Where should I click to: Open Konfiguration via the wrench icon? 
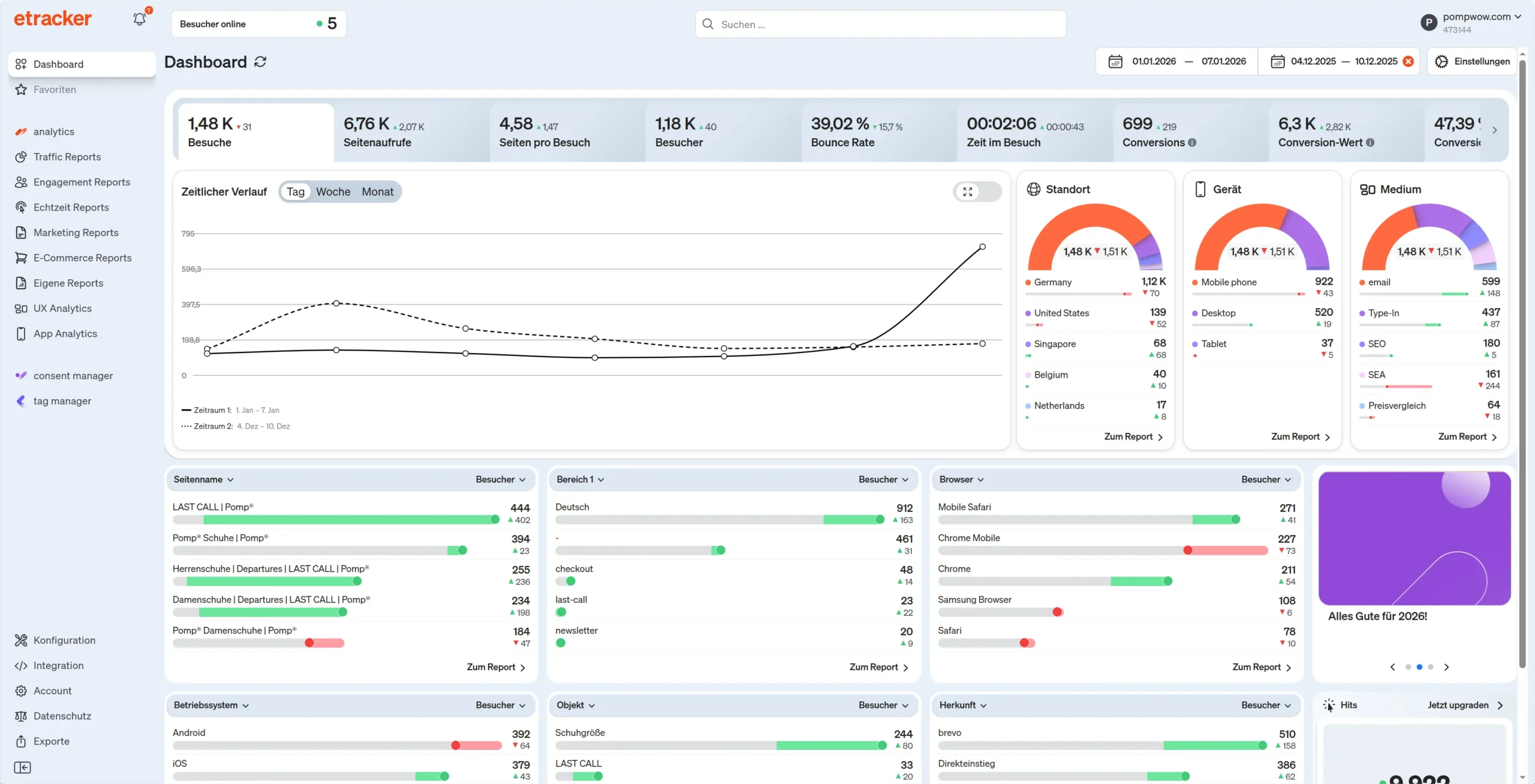(64, 640)
